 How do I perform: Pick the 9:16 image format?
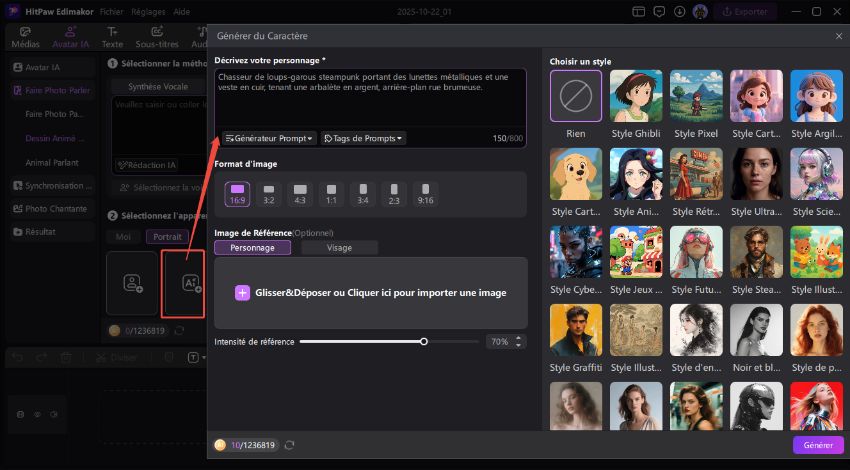[425, 191]
